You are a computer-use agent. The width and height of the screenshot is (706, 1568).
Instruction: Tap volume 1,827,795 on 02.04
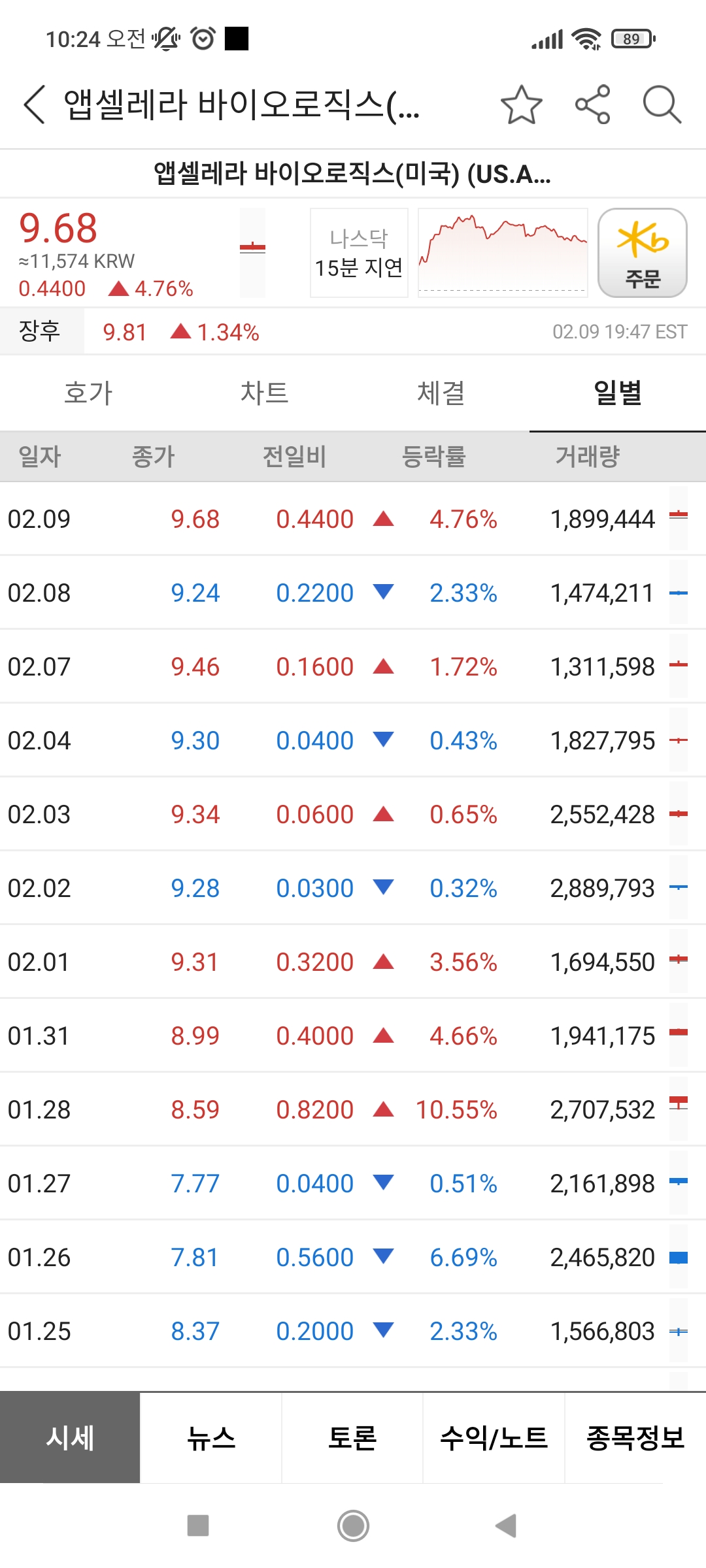pos(602,741)
